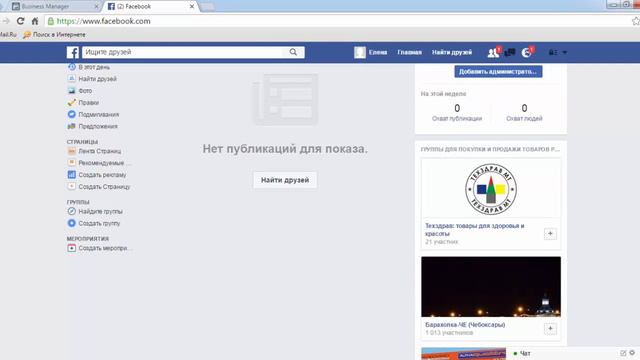This screenshot has width=640, height=360.
Task: Click 'Главная' in top navigation
Action: coord(409,52)
